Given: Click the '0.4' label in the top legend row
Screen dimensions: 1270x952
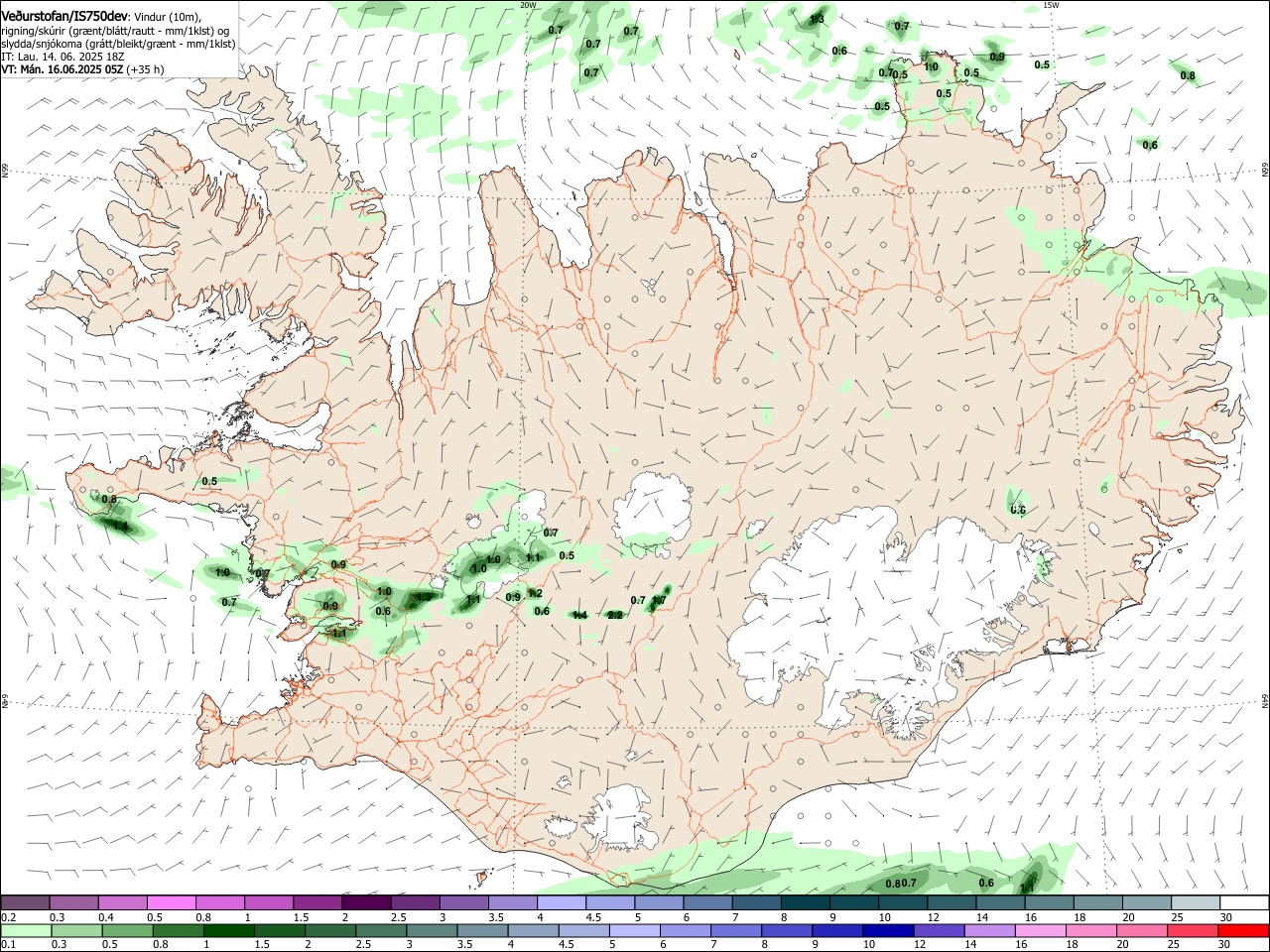Looking at the screenshot, I should coord(106,917).
